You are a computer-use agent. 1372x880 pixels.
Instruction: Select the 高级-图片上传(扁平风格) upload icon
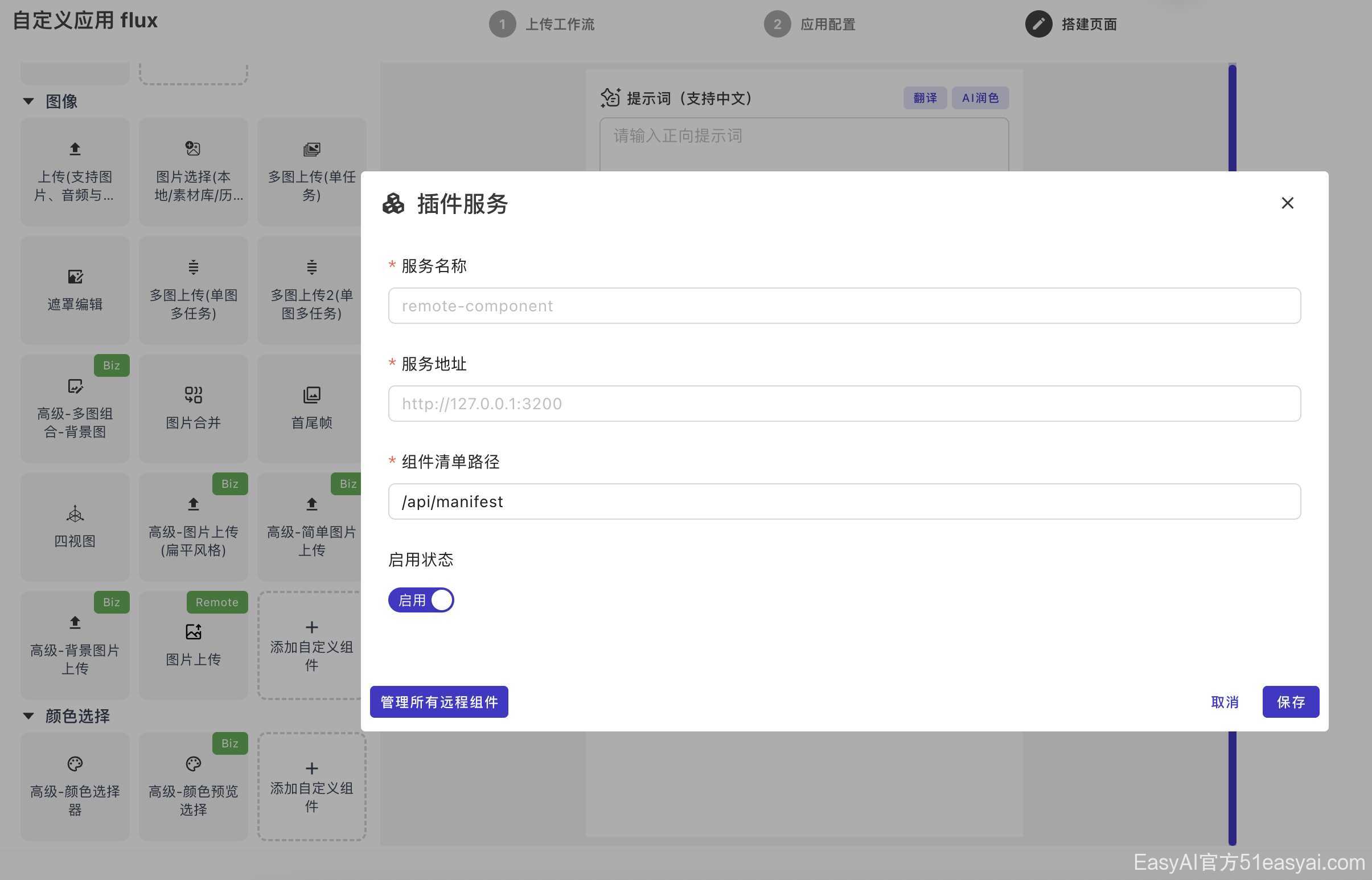click(193, 504)
